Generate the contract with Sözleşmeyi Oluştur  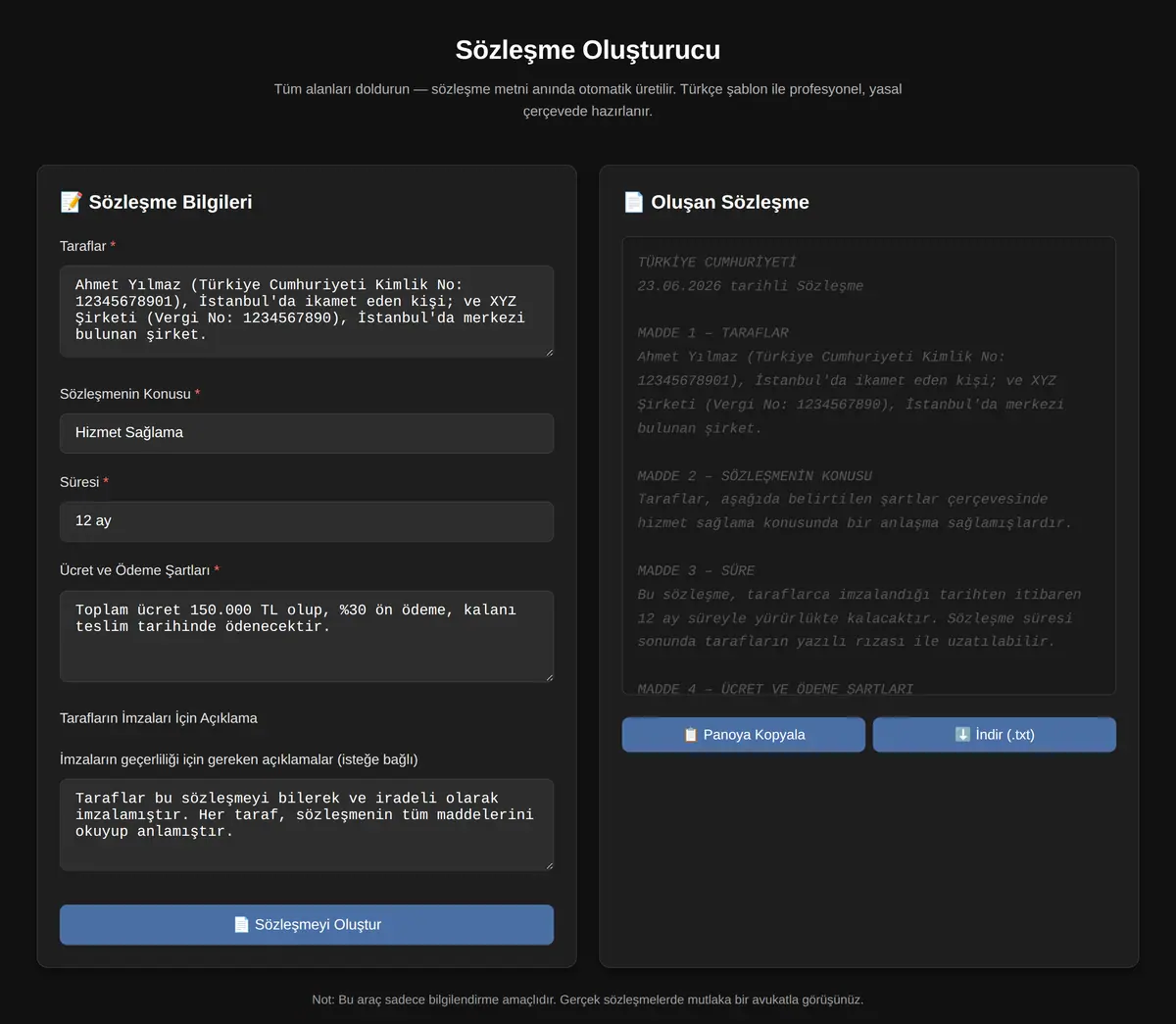pos(307,925)
